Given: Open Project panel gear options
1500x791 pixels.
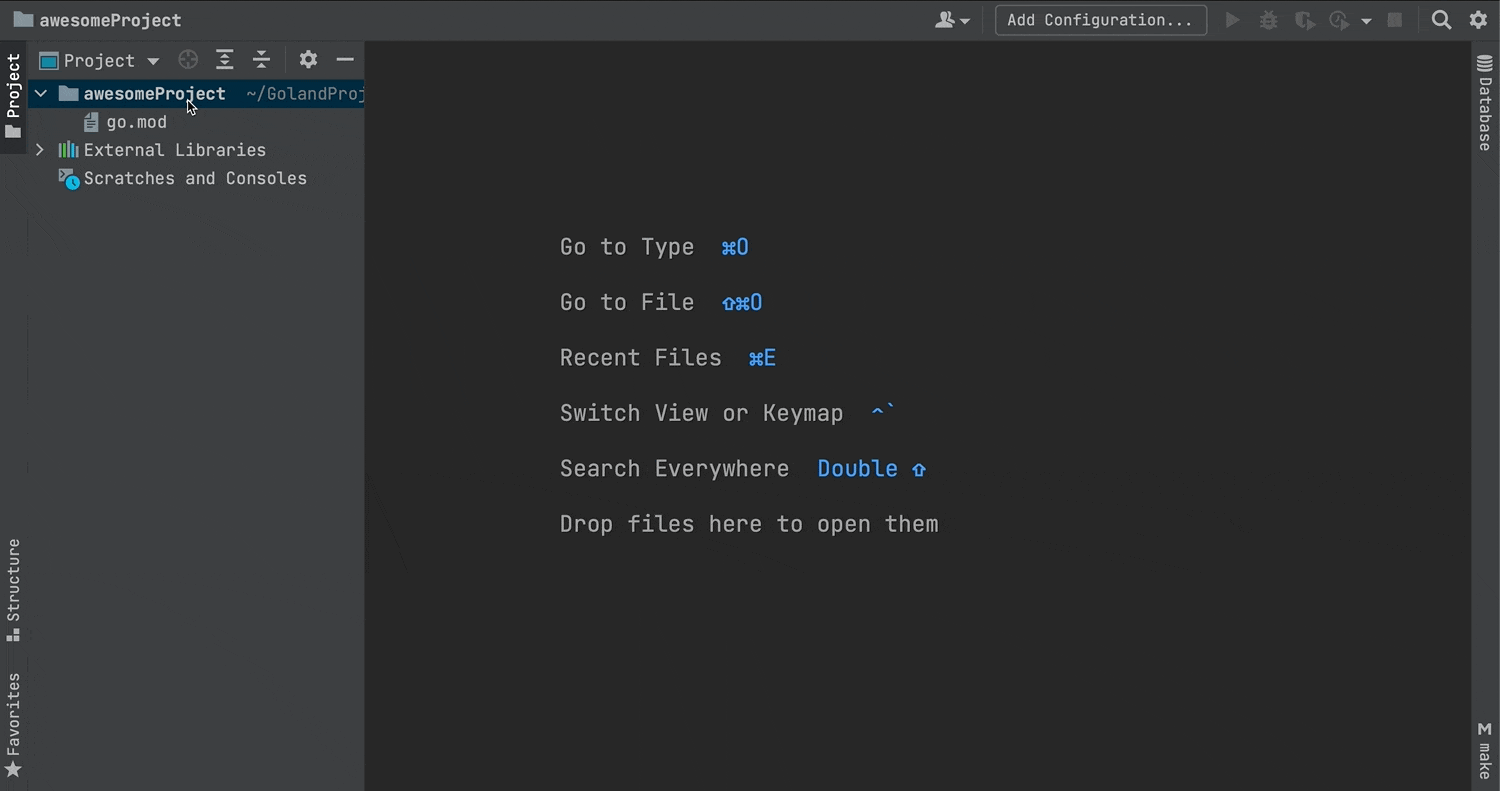Looking at the screenshot, I should 308,60.
